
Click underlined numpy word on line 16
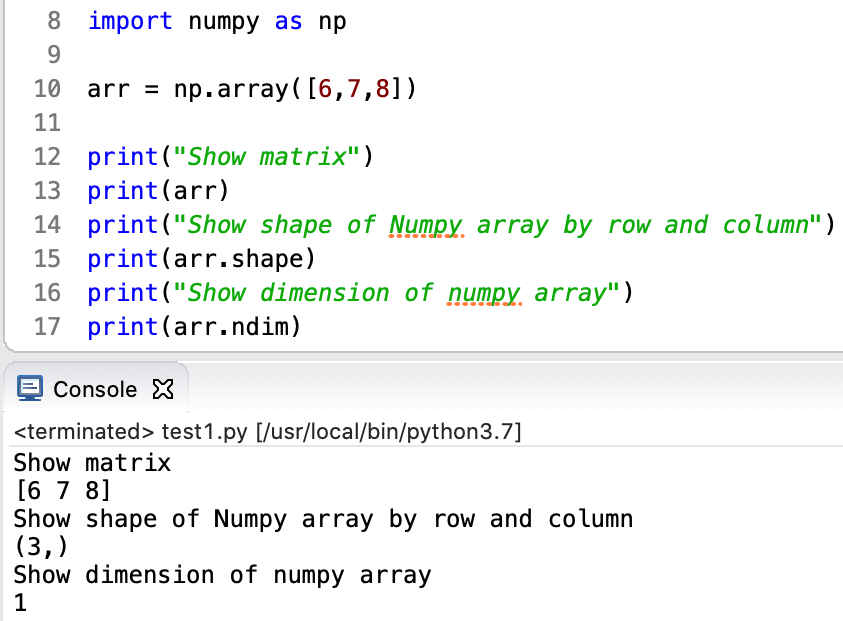[x=485, y=293]
